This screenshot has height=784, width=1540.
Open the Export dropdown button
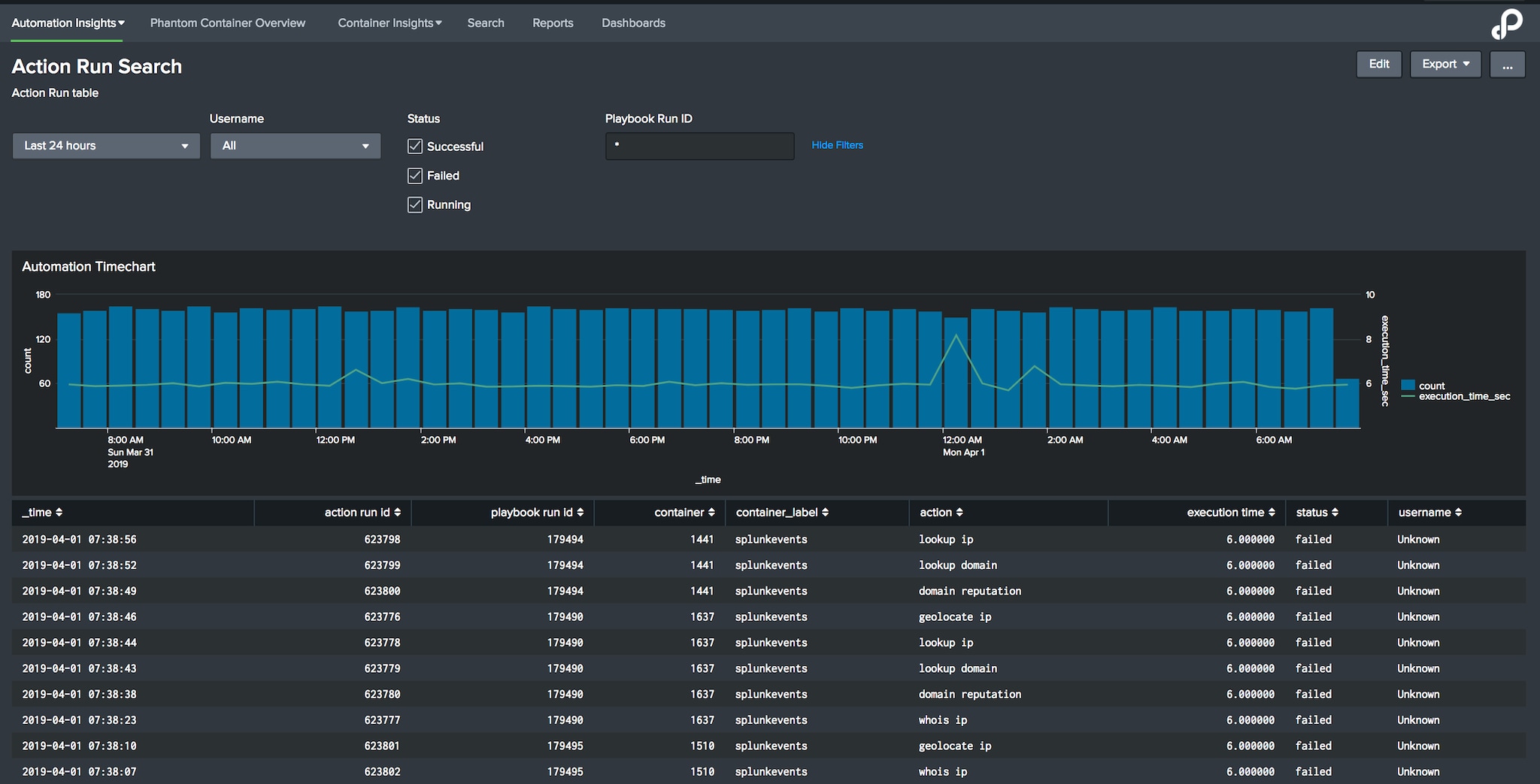(x=1445, y=64)
